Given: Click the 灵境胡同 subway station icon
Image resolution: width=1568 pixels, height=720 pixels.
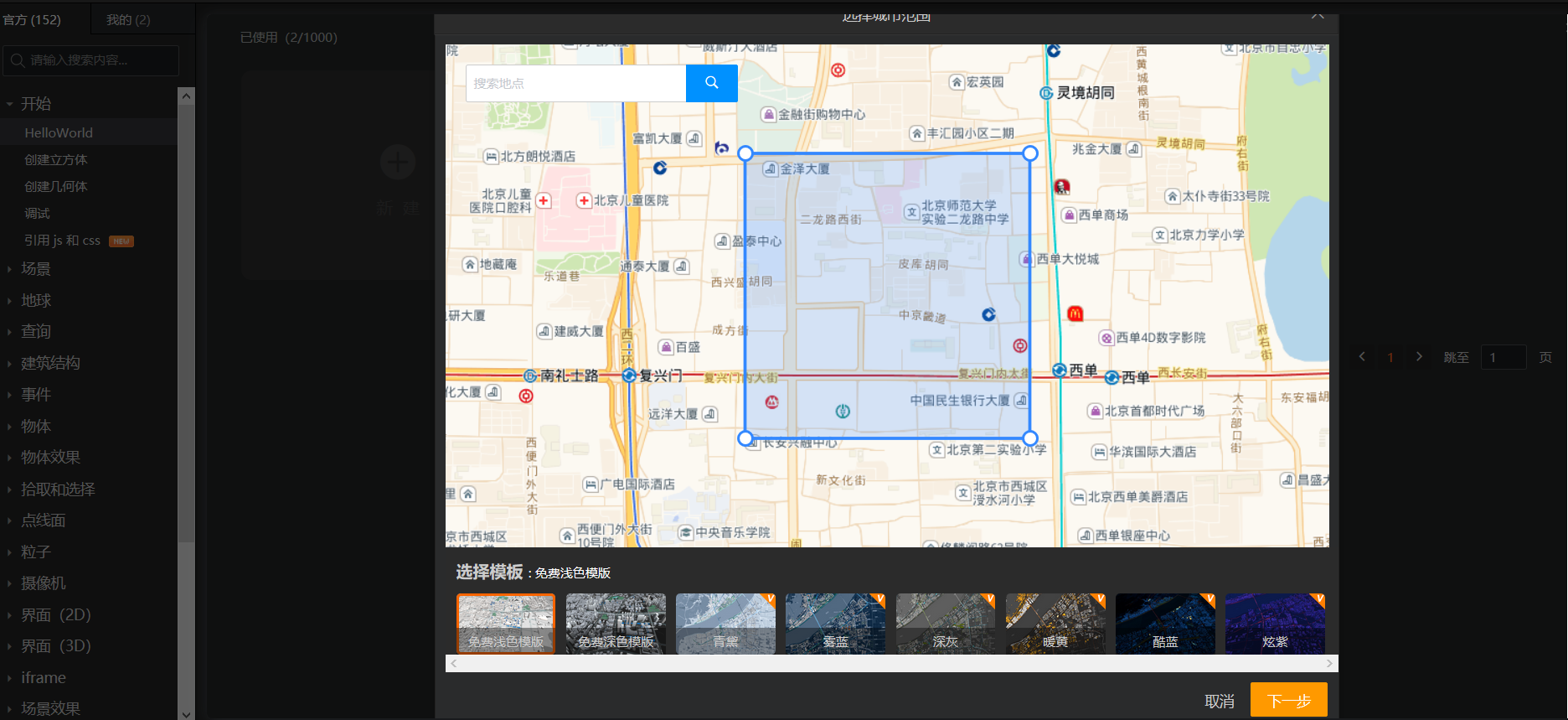Looking at the screenshot, I should click(x=1046, y=93).
